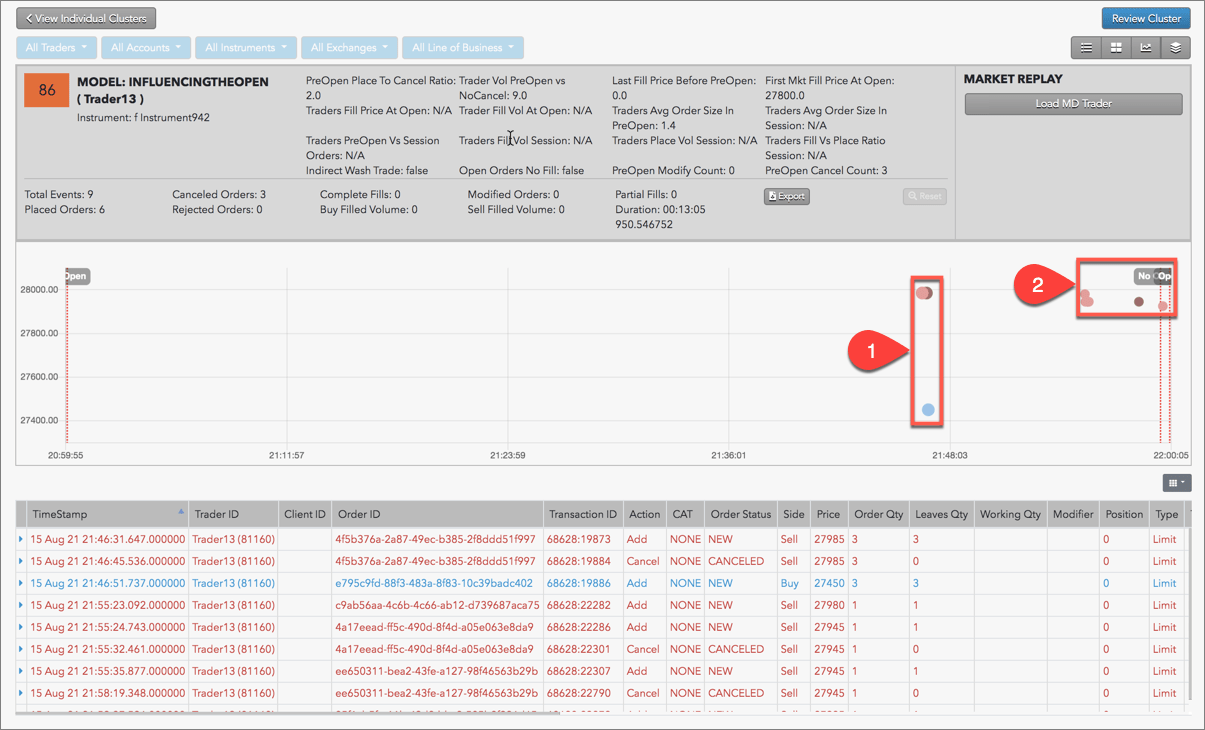Select the blue Buy order dot on chart
The height and width of the screenshot is (730, 1205).
(x=929, y=410)
